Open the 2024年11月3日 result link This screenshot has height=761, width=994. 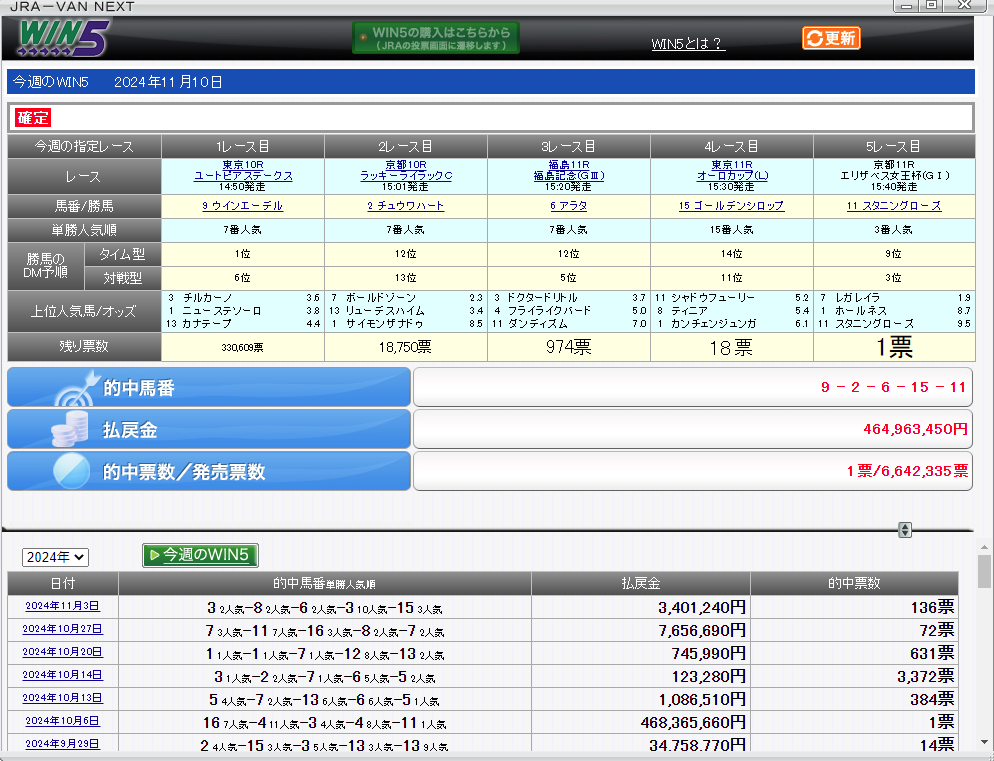coord(62,606)
